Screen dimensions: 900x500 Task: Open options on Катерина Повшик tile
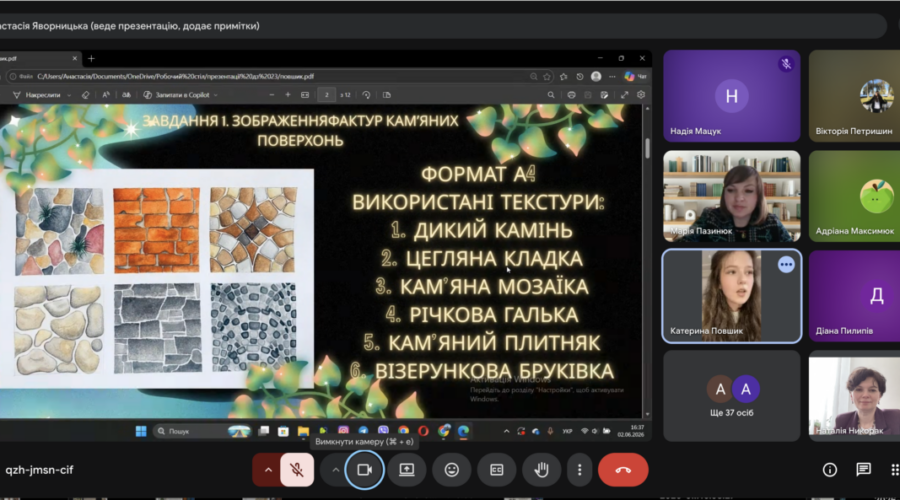tap(786, 265)
